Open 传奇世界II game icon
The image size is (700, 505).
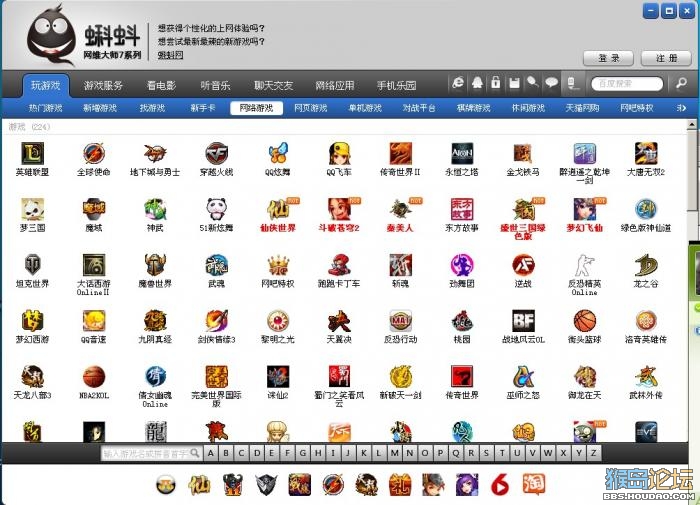[x=400, y=153]
